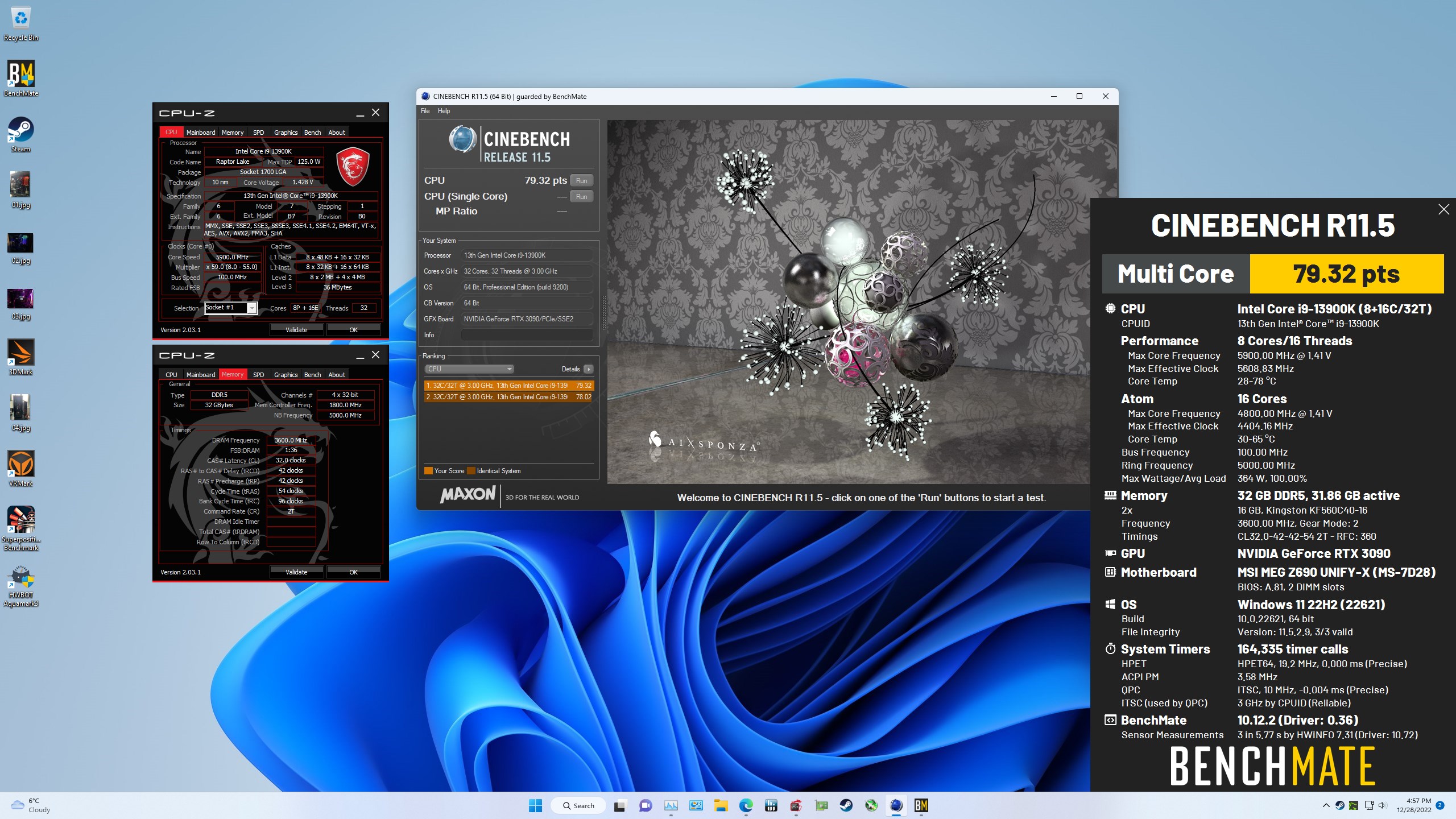Open the Superposition Benchmark desktop shortcut
Image resolution: width=1456 pixels, height=819 pixels.
(21, 528)
